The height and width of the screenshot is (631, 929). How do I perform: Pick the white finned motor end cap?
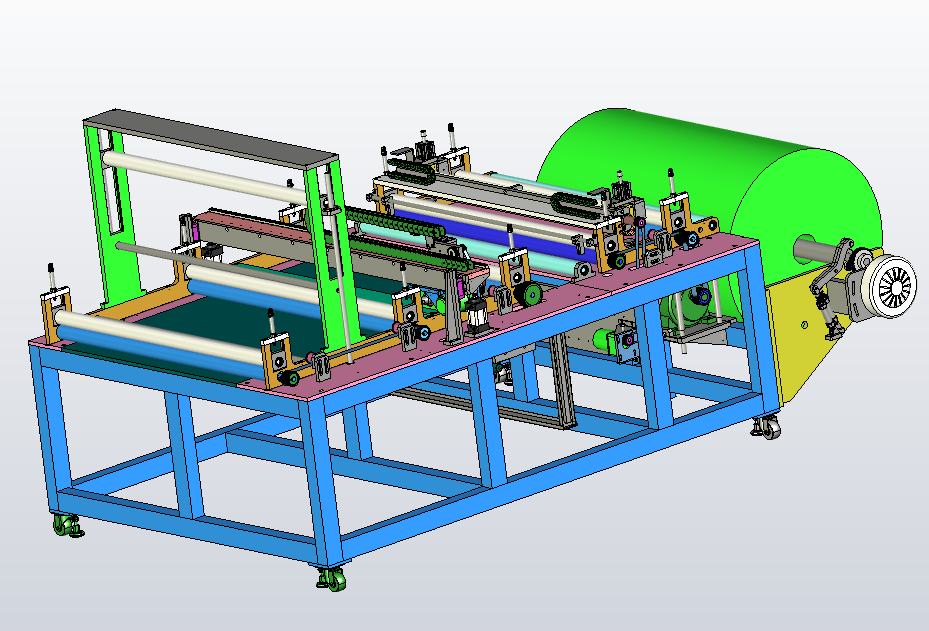point(890,287)
